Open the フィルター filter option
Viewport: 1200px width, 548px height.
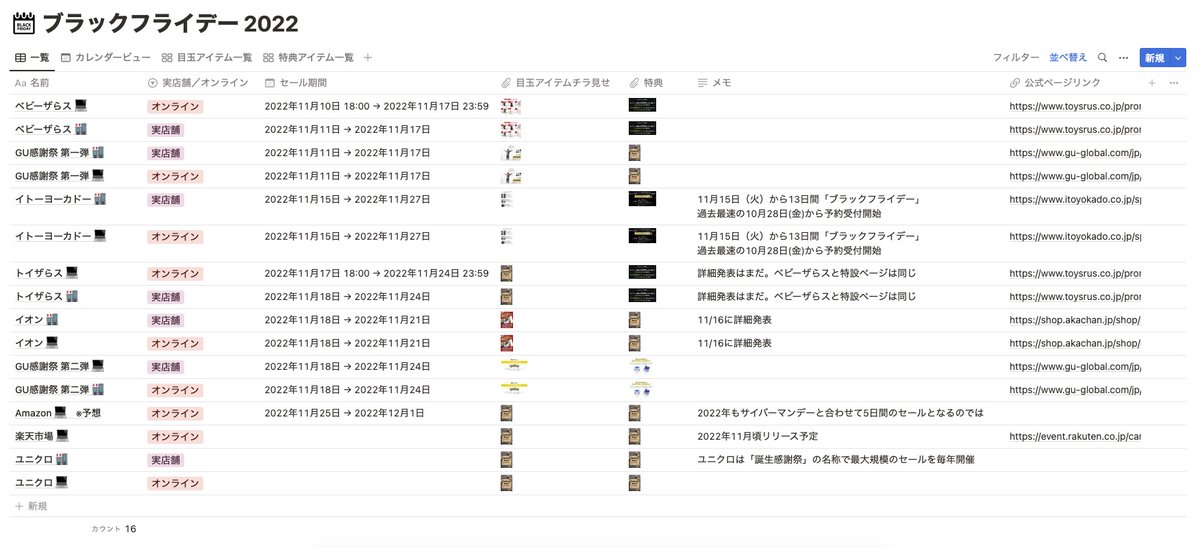pyautogui.click(x=1016, y=58)
